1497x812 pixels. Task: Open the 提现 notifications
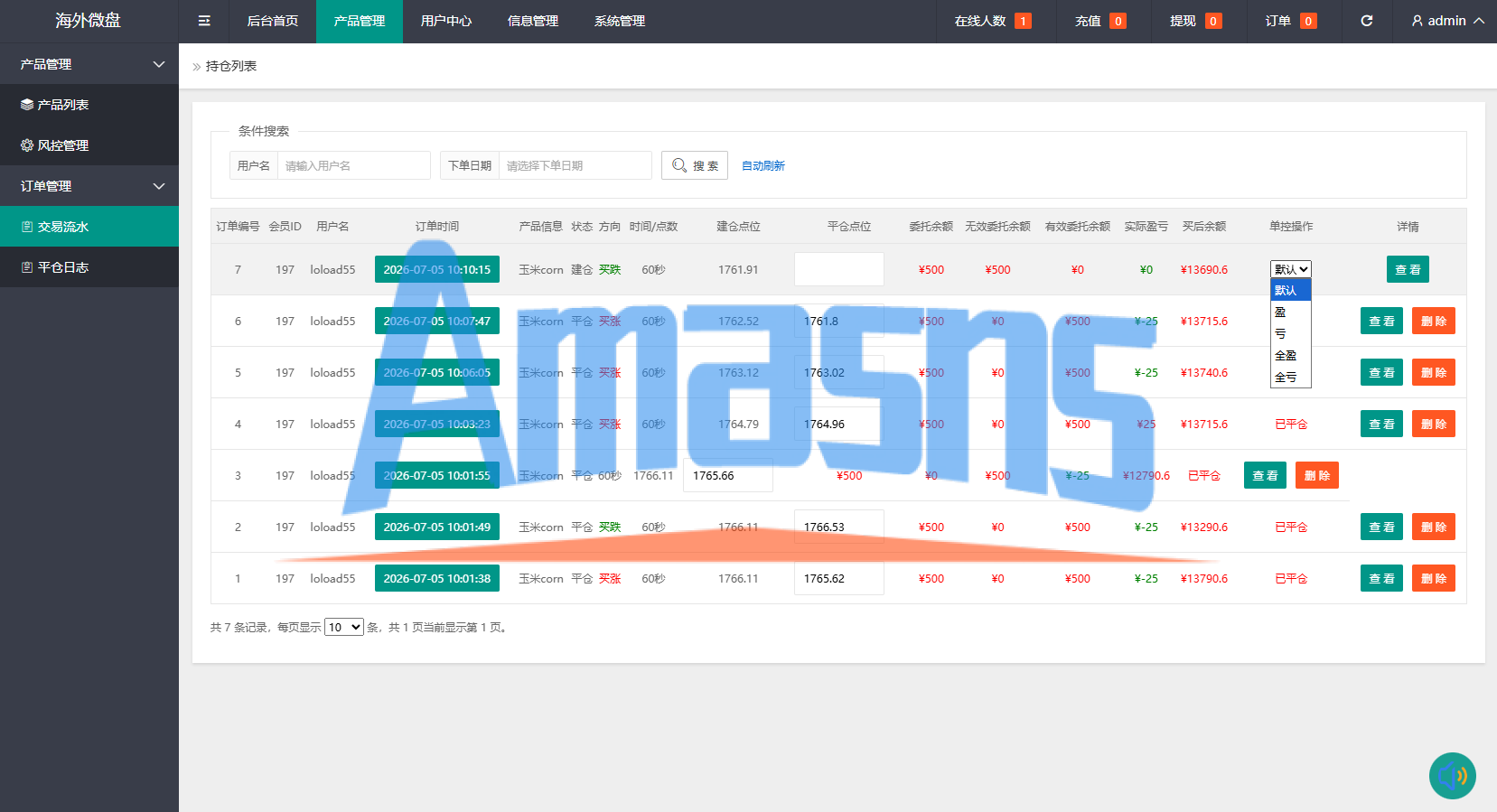(1195, 21)
